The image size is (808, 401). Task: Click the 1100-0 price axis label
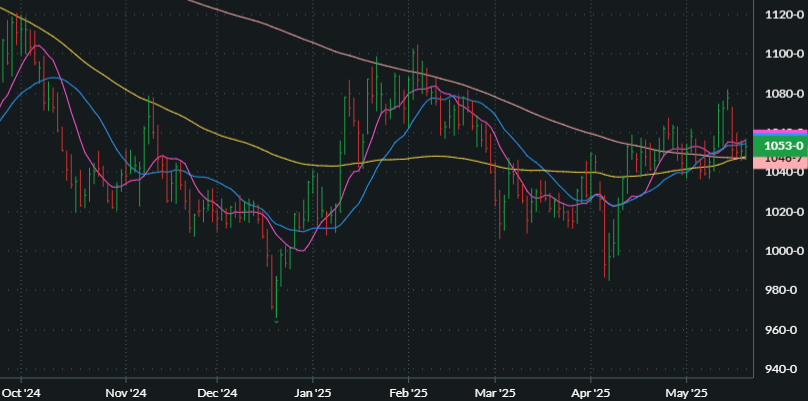784,54
